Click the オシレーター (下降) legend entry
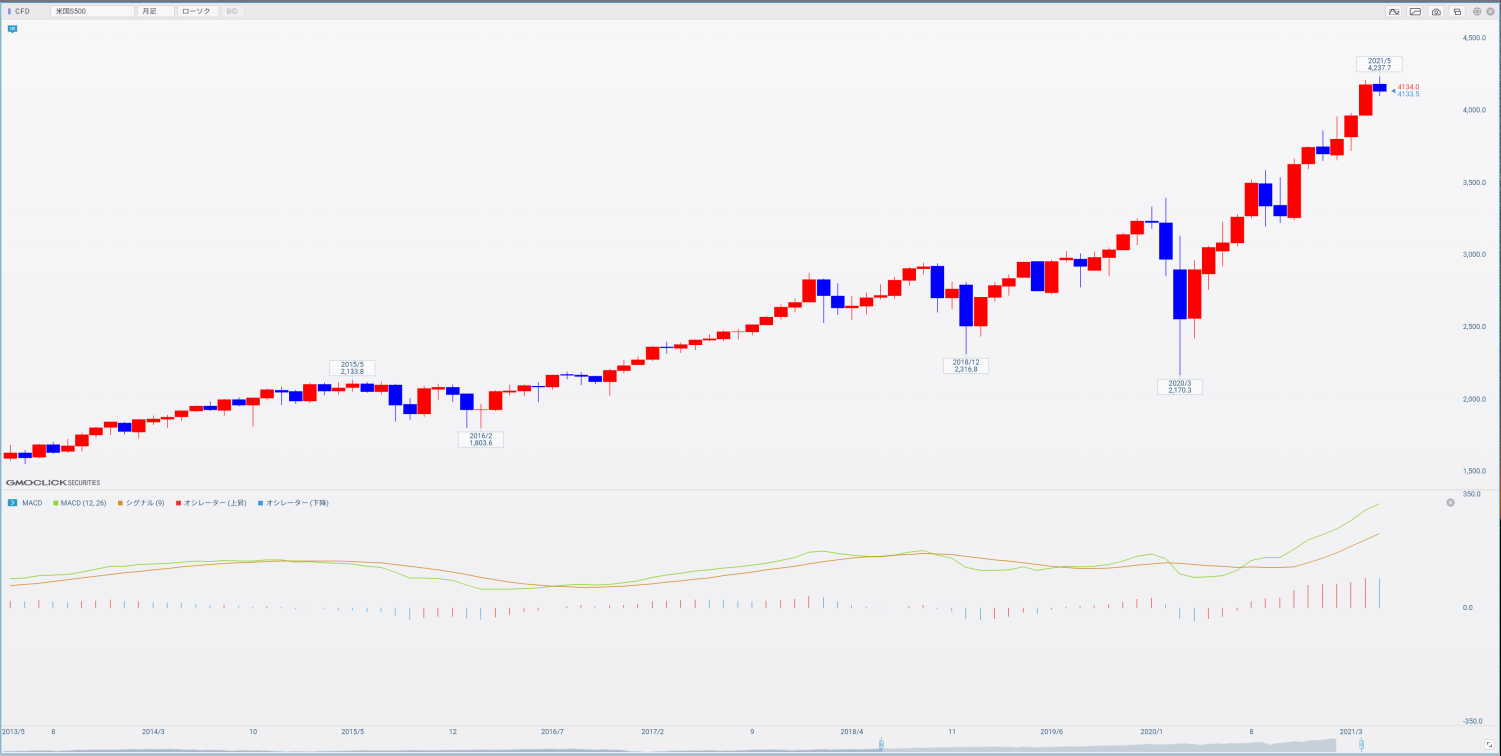The height and width of the screenshot is (756, 1501). point(293,503)
